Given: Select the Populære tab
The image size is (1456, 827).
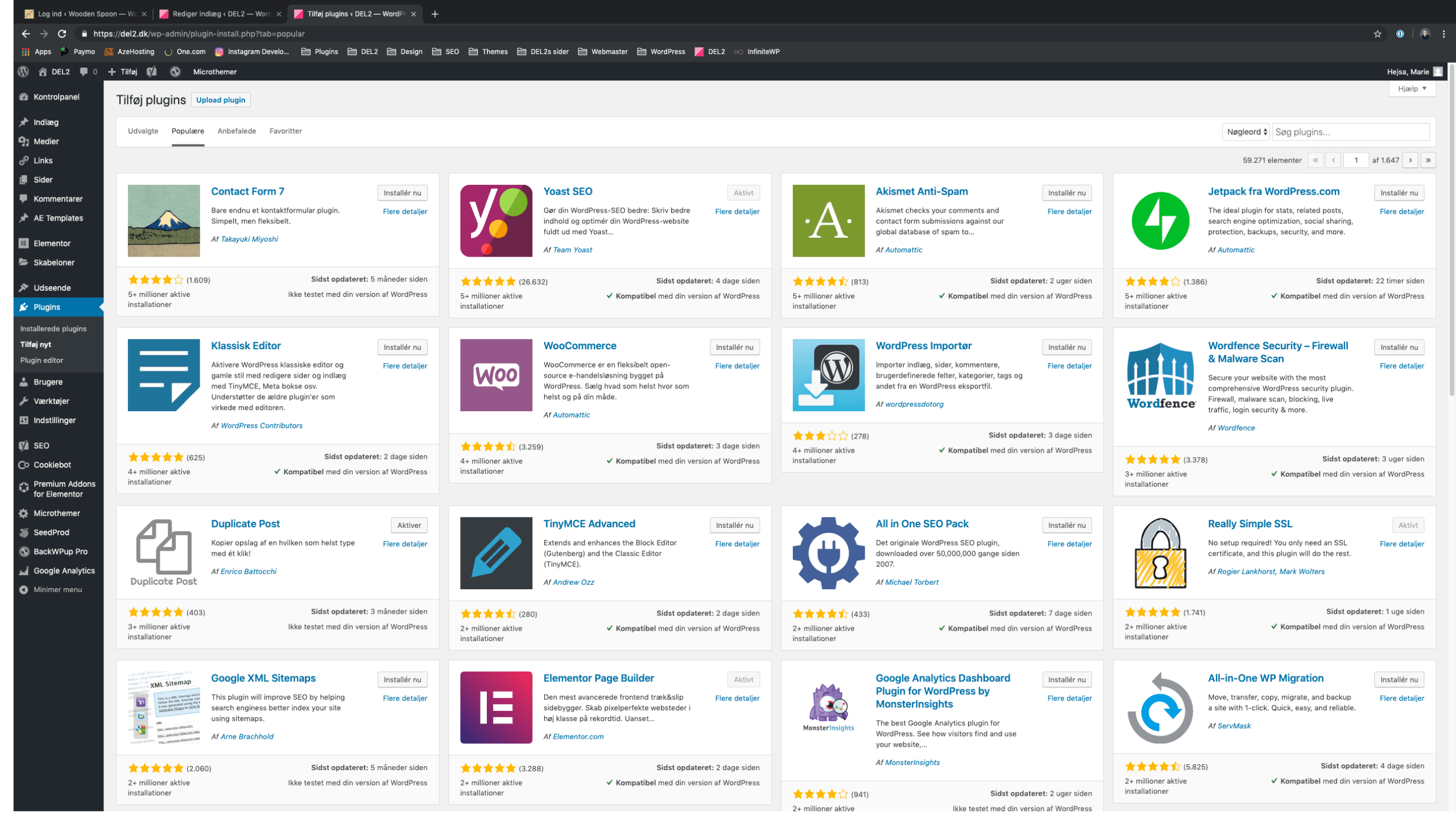Looking at the screenshot, I should pyautogui.click(x=188, y=131).
